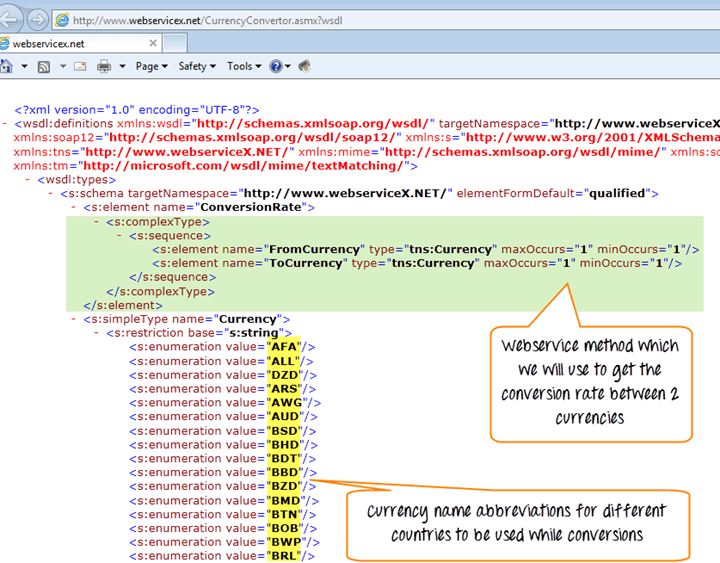Image resolution: width=720 pixels, height=563 pixels.
Task: Open a new tab with blank tab button
Action: pos(175,44)
